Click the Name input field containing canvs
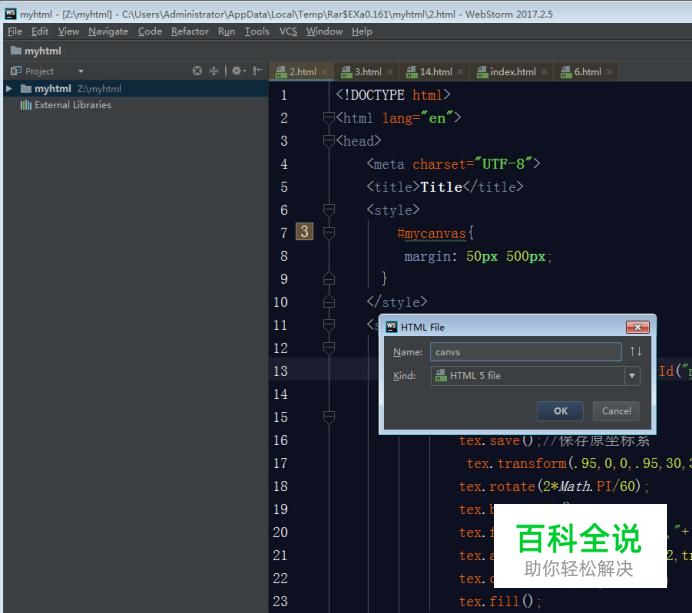Screen dimensions: 692x613 [525, 352]
